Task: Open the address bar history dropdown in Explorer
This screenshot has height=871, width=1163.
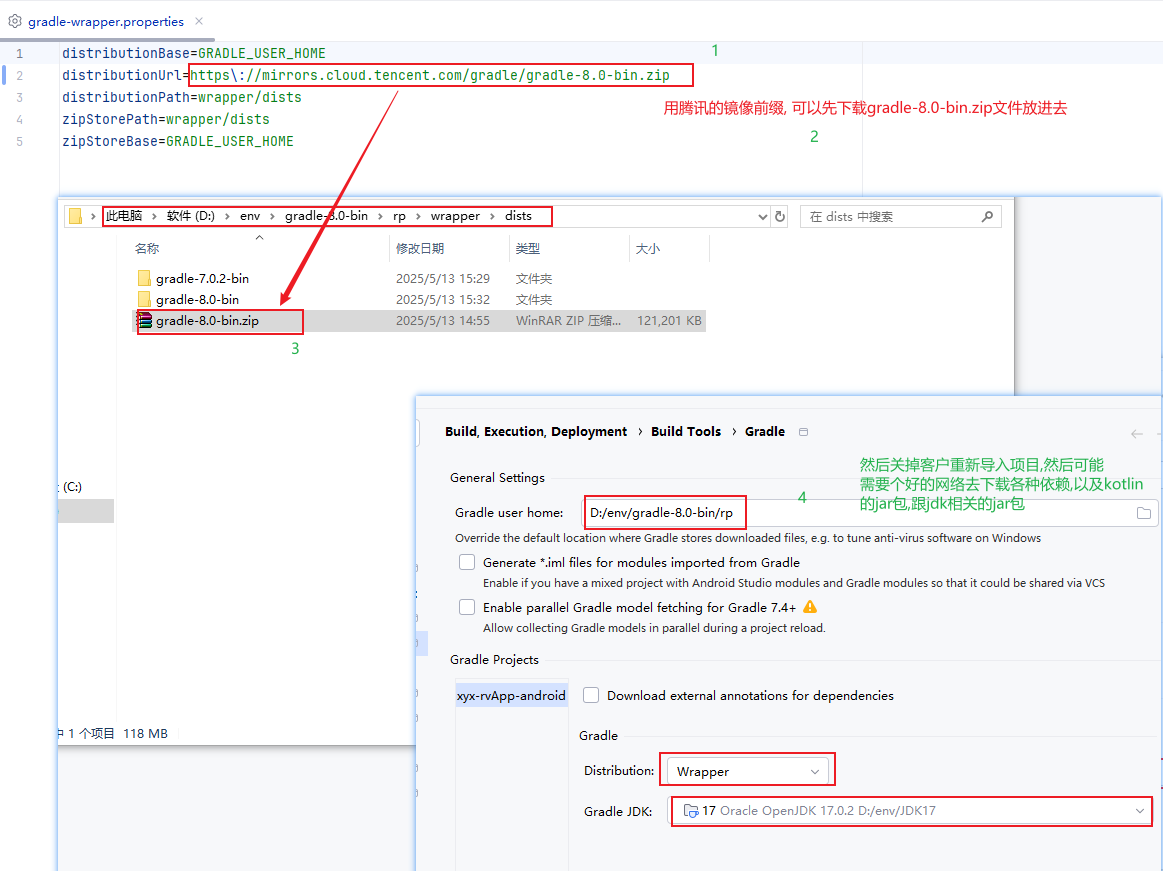Action: pyautogui.click(x=762, y=217)
